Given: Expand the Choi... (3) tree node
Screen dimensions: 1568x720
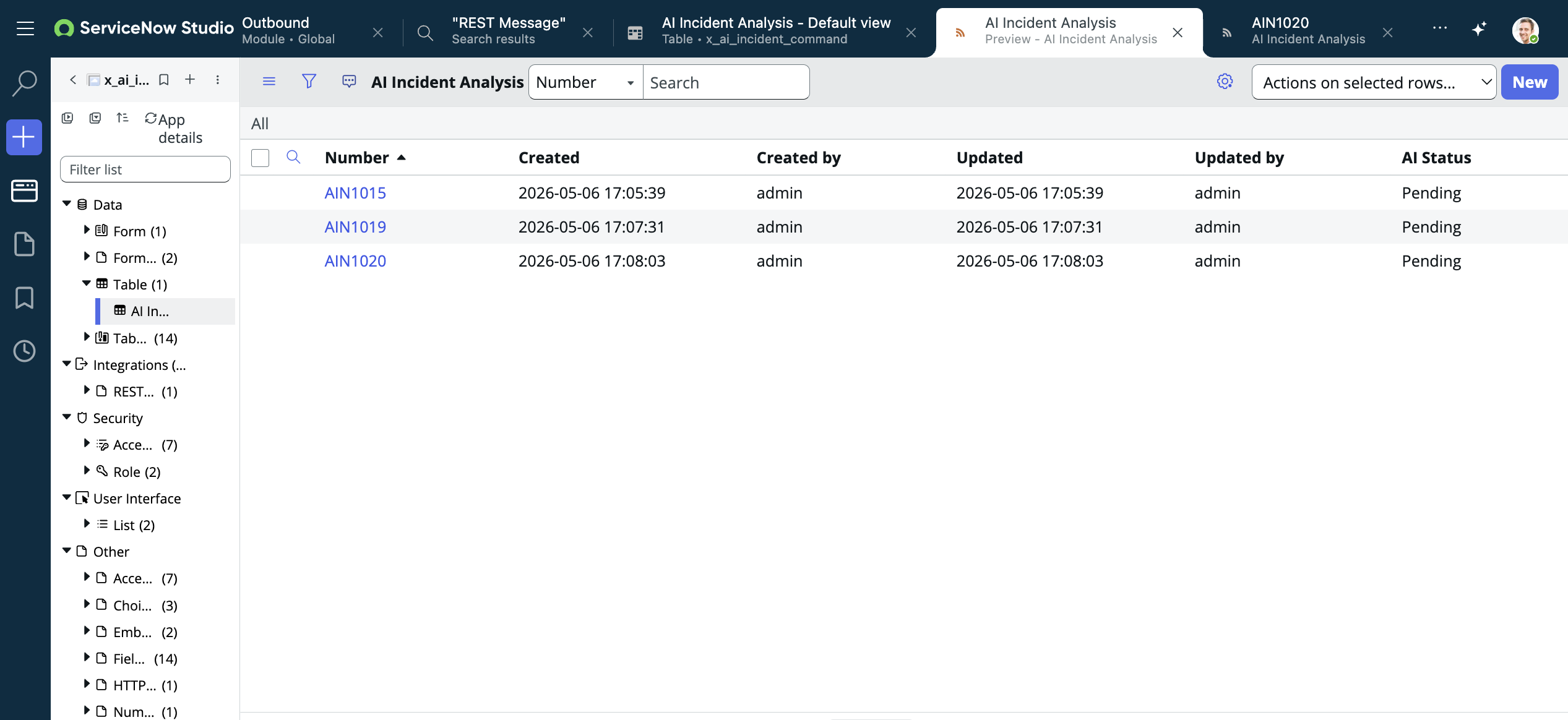Looking at the screenshot, I should click(x=87, y=604).
